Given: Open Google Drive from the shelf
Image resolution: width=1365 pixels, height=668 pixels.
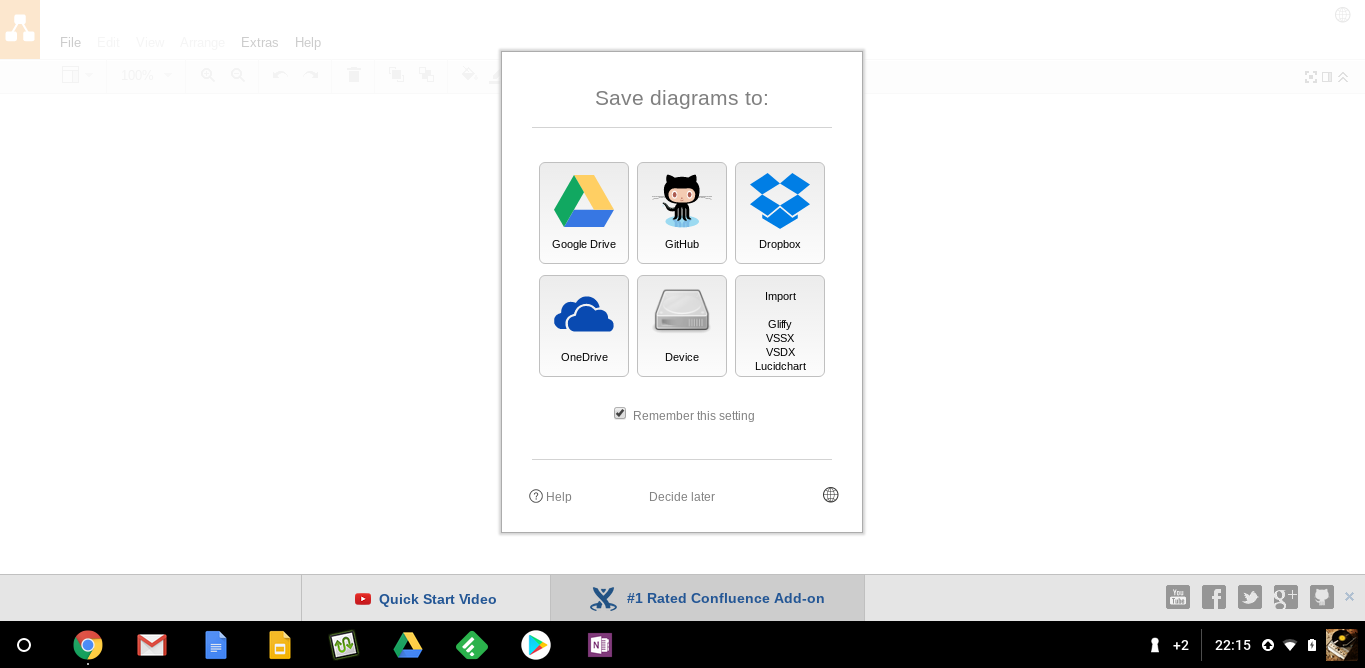Looking at the screenshot, I should click(x=408, y=645).
